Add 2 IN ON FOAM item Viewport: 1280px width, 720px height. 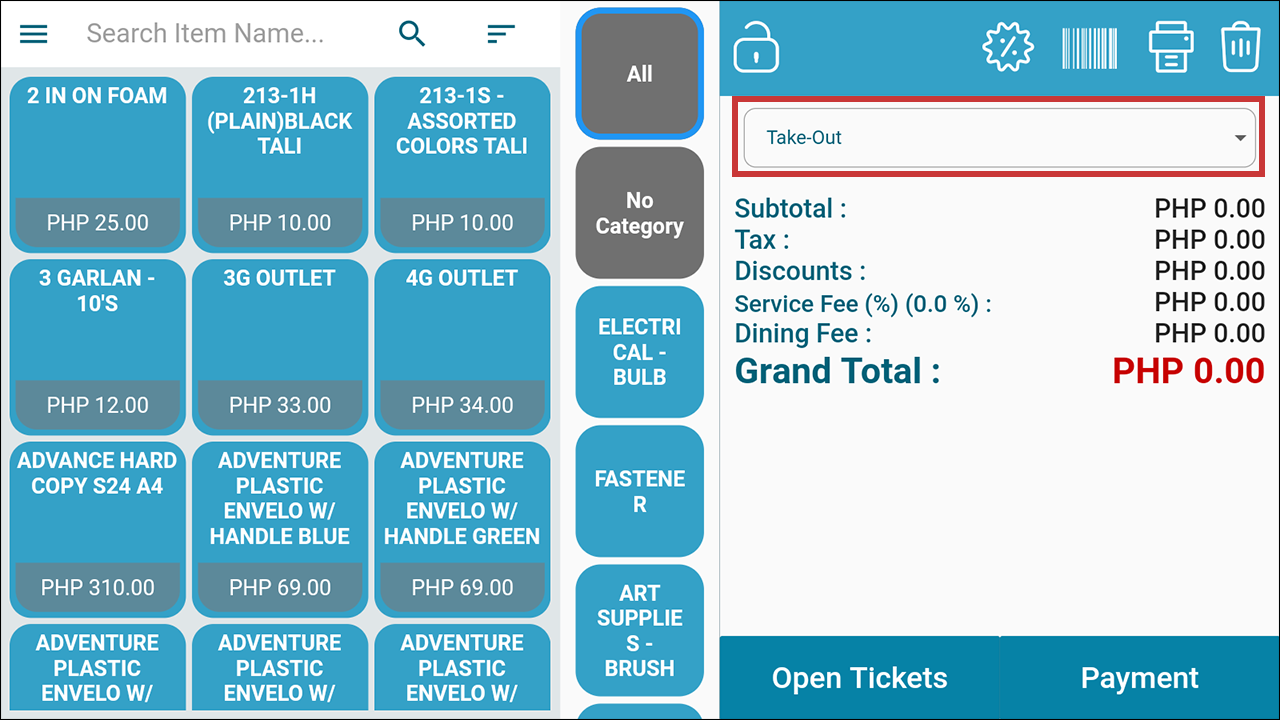[x=97, y=165]
